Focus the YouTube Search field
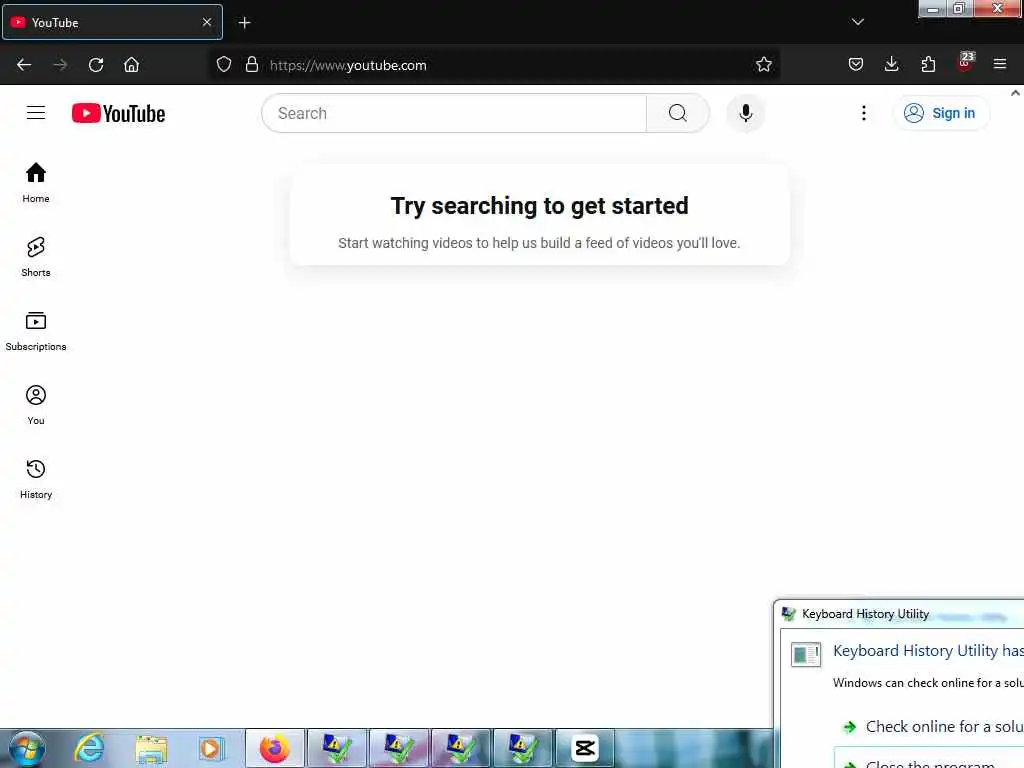 [454, 113]
